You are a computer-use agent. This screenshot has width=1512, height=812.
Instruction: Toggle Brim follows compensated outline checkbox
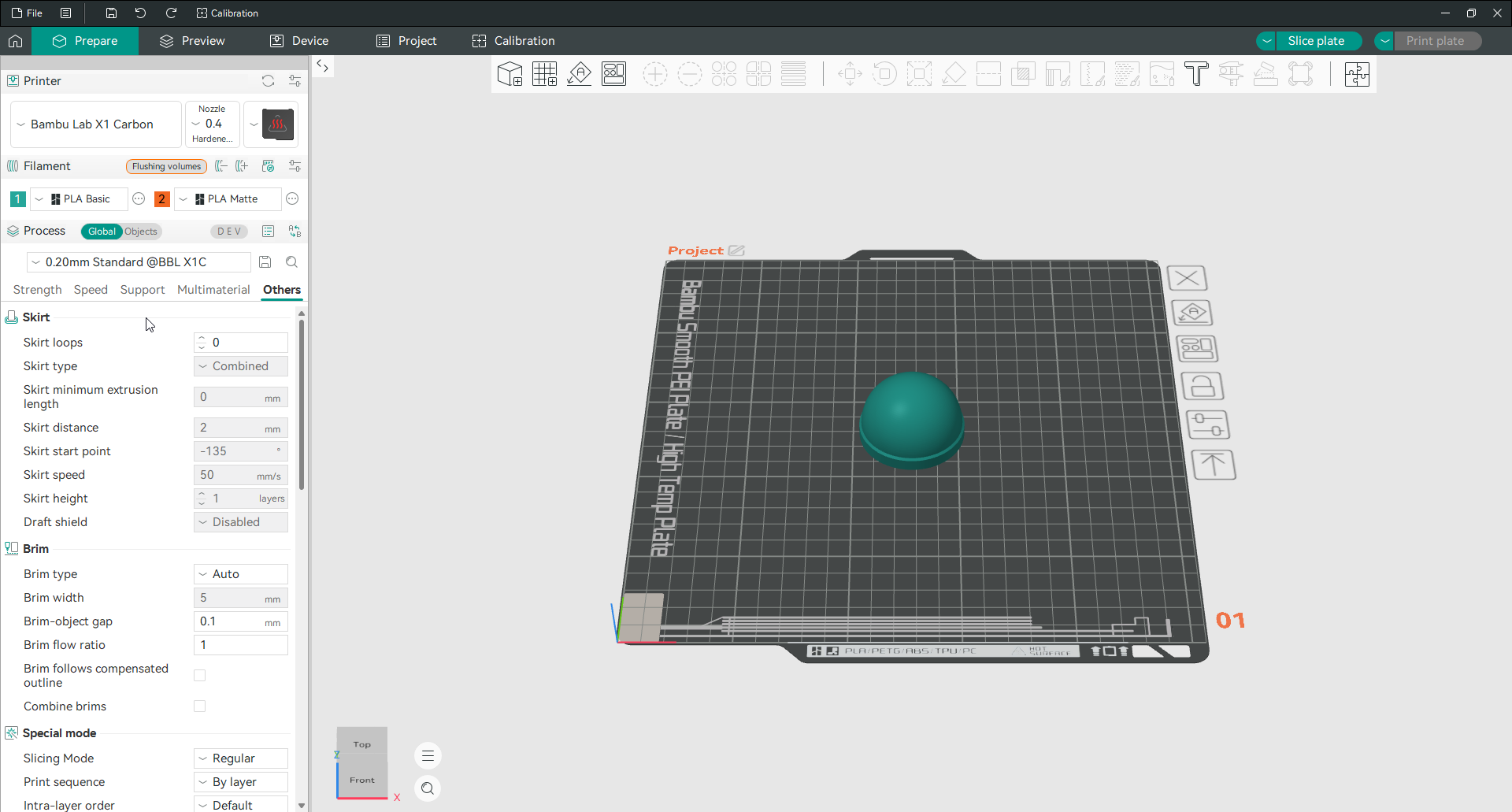click(x=200, y=676)
